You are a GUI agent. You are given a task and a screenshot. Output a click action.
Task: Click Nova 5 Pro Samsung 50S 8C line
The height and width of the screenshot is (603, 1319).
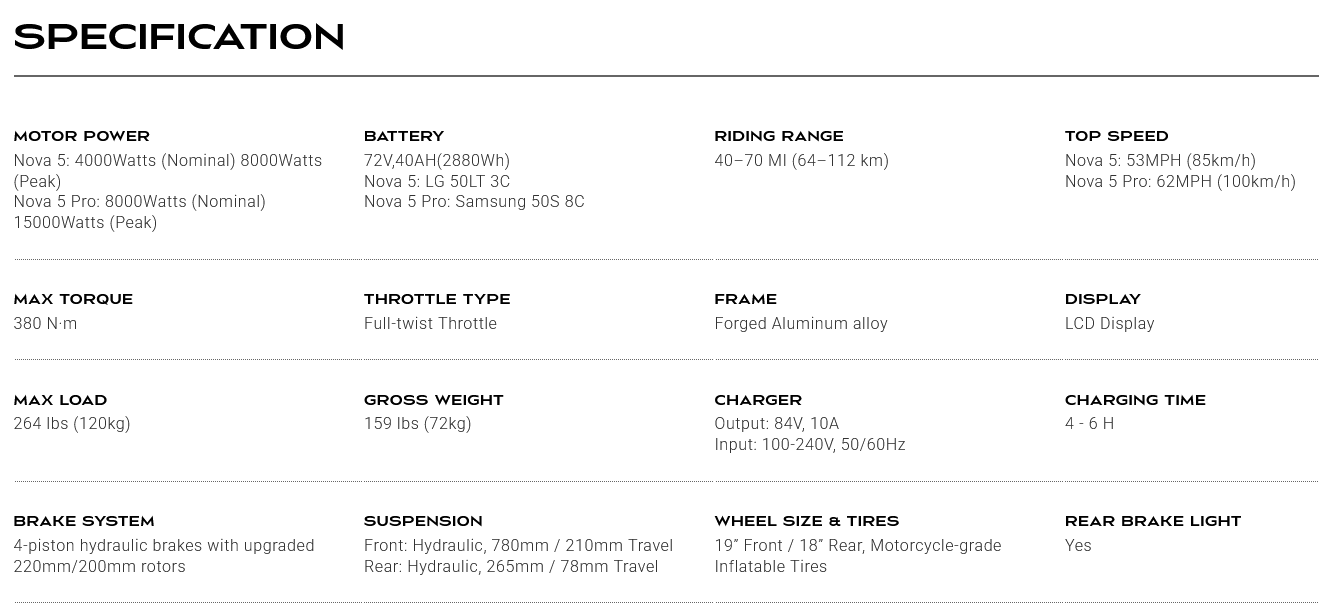click(474, 201)
